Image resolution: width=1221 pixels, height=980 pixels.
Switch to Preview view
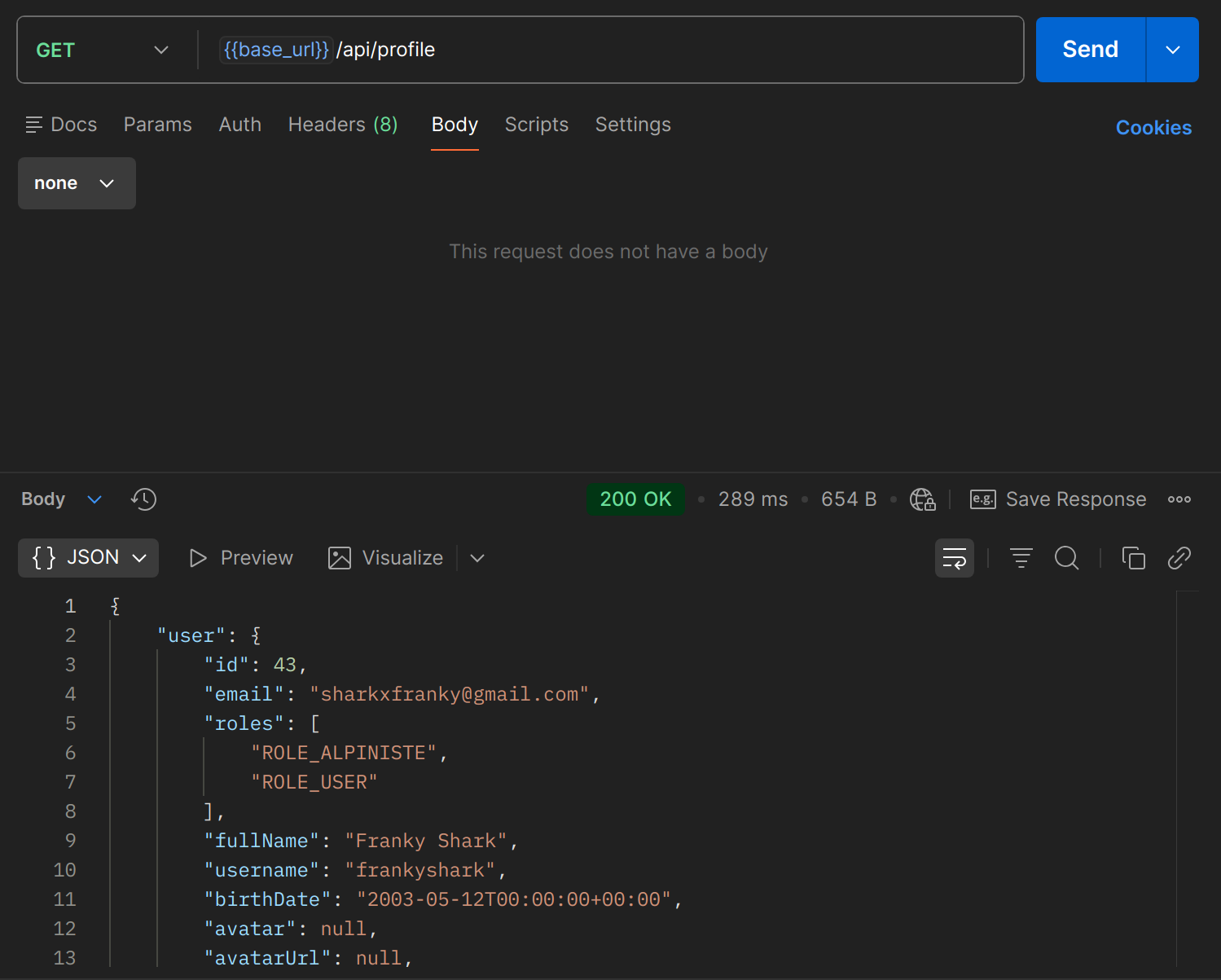click(240, 558)
